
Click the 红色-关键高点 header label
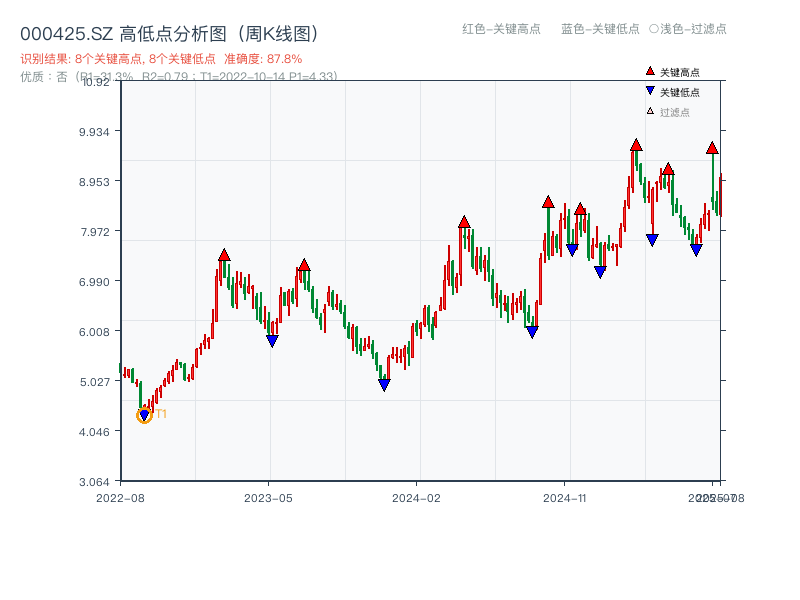tap(501, 29)
